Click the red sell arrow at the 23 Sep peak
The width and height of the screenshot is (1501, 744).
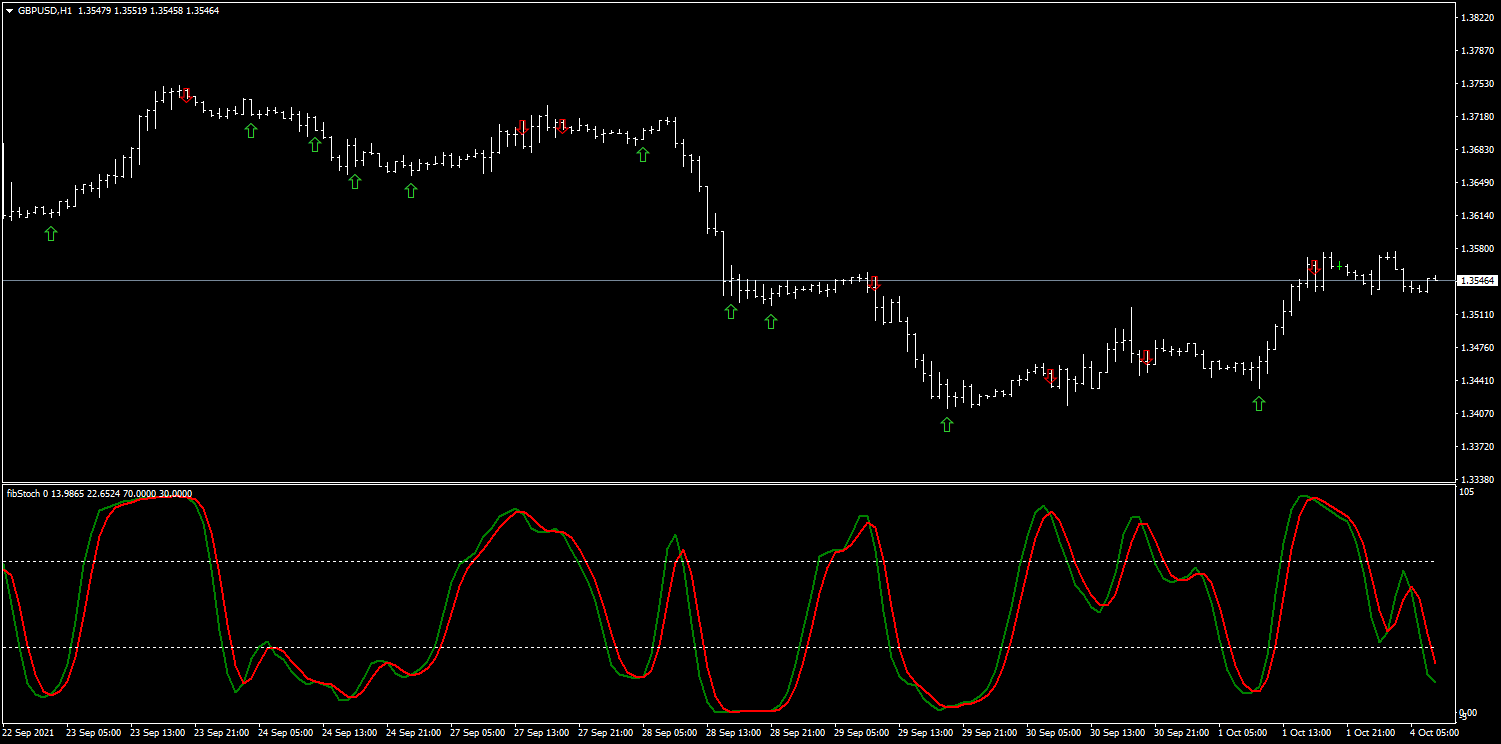[186, 96]
